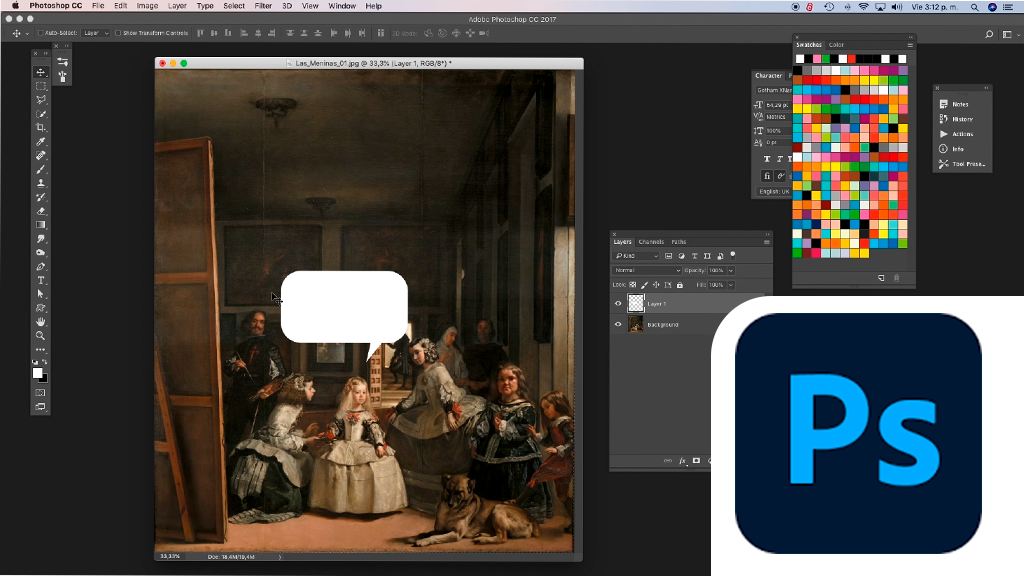This screenshot has height=576, width=1024.
Task: Select the Horizontal Type tool
Action: click(x=41, y=281)
